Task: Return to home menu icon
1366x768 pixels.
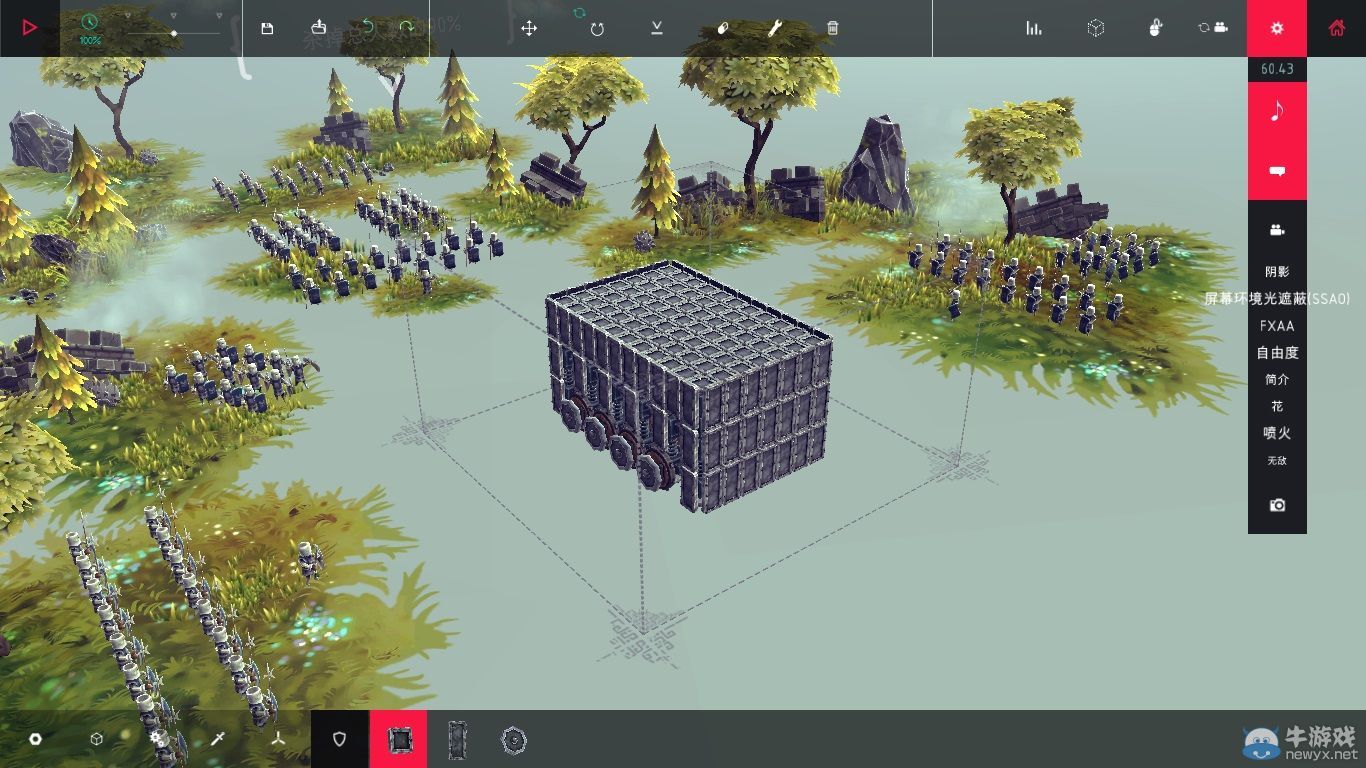Action: click(x=1336, y=28)
